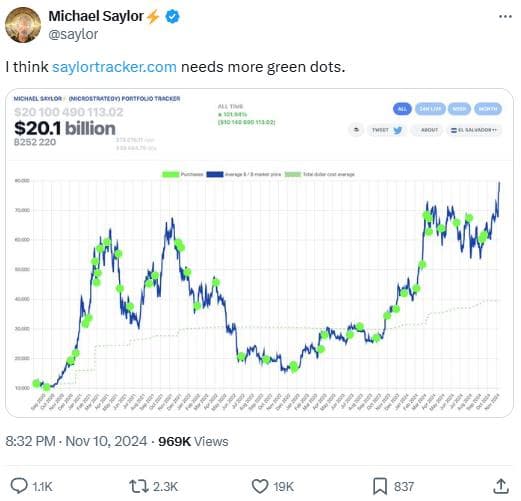The width and height of the screenshot is (521, 501).
Task: Open the reply comments icon
Action: pos(19,486)
